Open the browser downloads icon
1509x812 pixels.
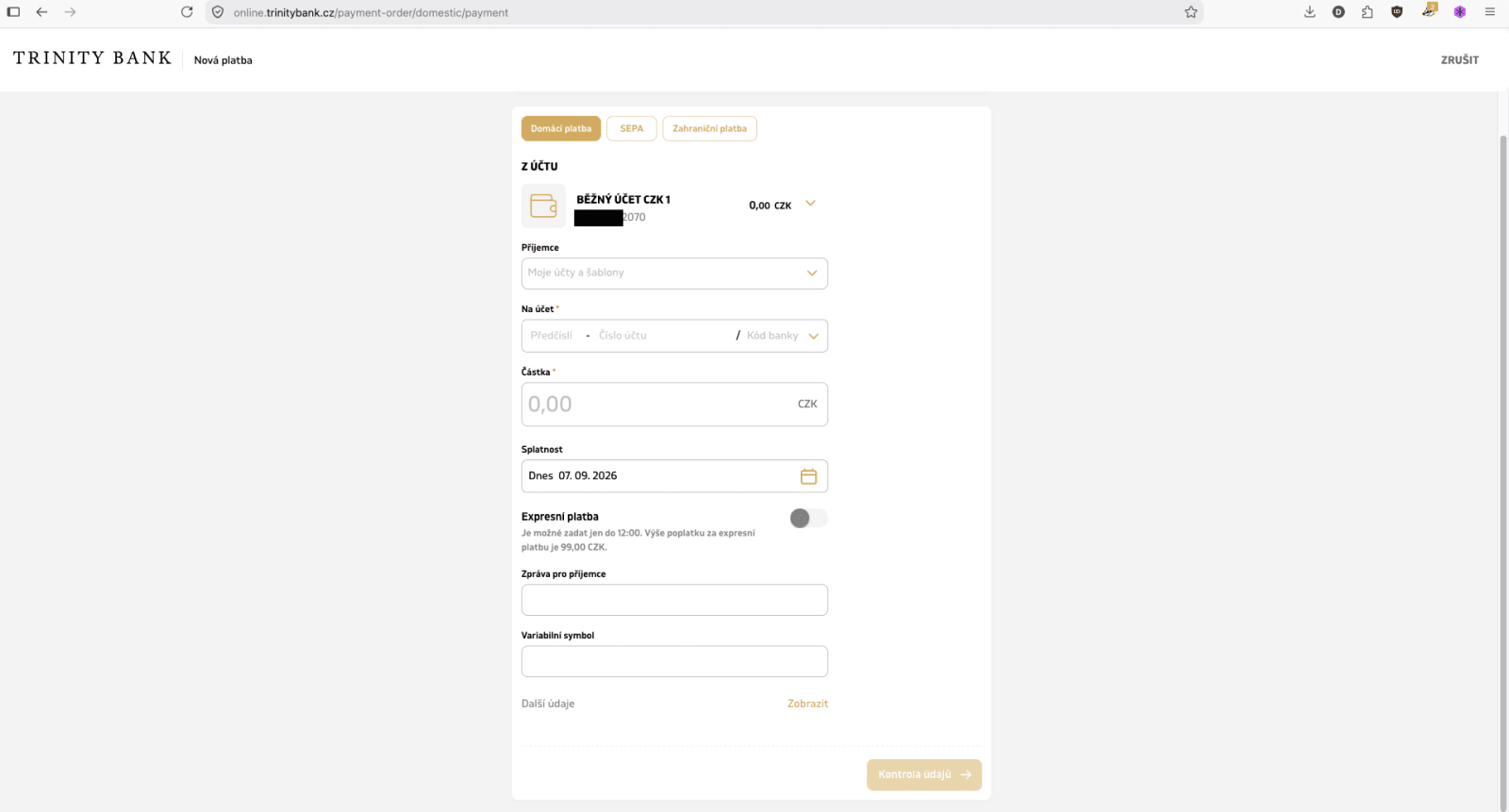(1310, 12)
